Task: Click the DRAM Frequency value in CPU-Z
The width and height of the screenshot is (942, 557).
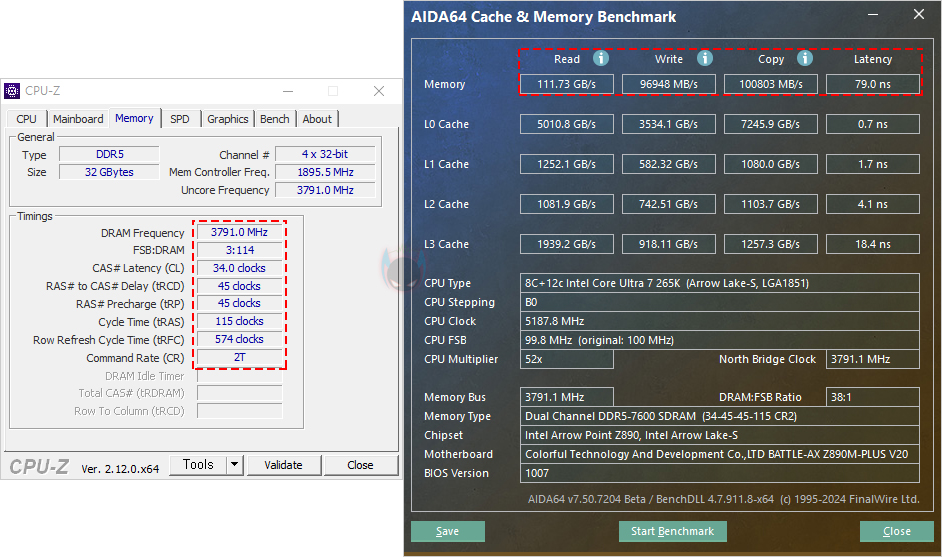Action: pos(240,232)
